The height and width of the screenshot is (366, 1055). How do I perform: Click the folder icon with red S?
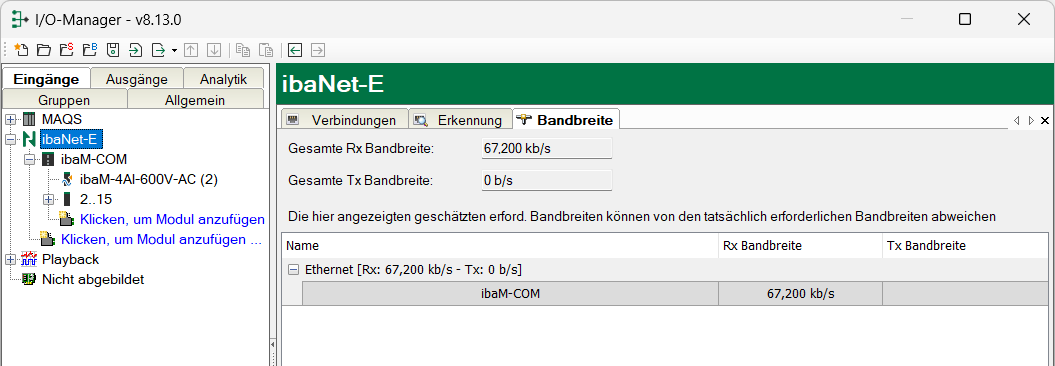tap(67, 50)
